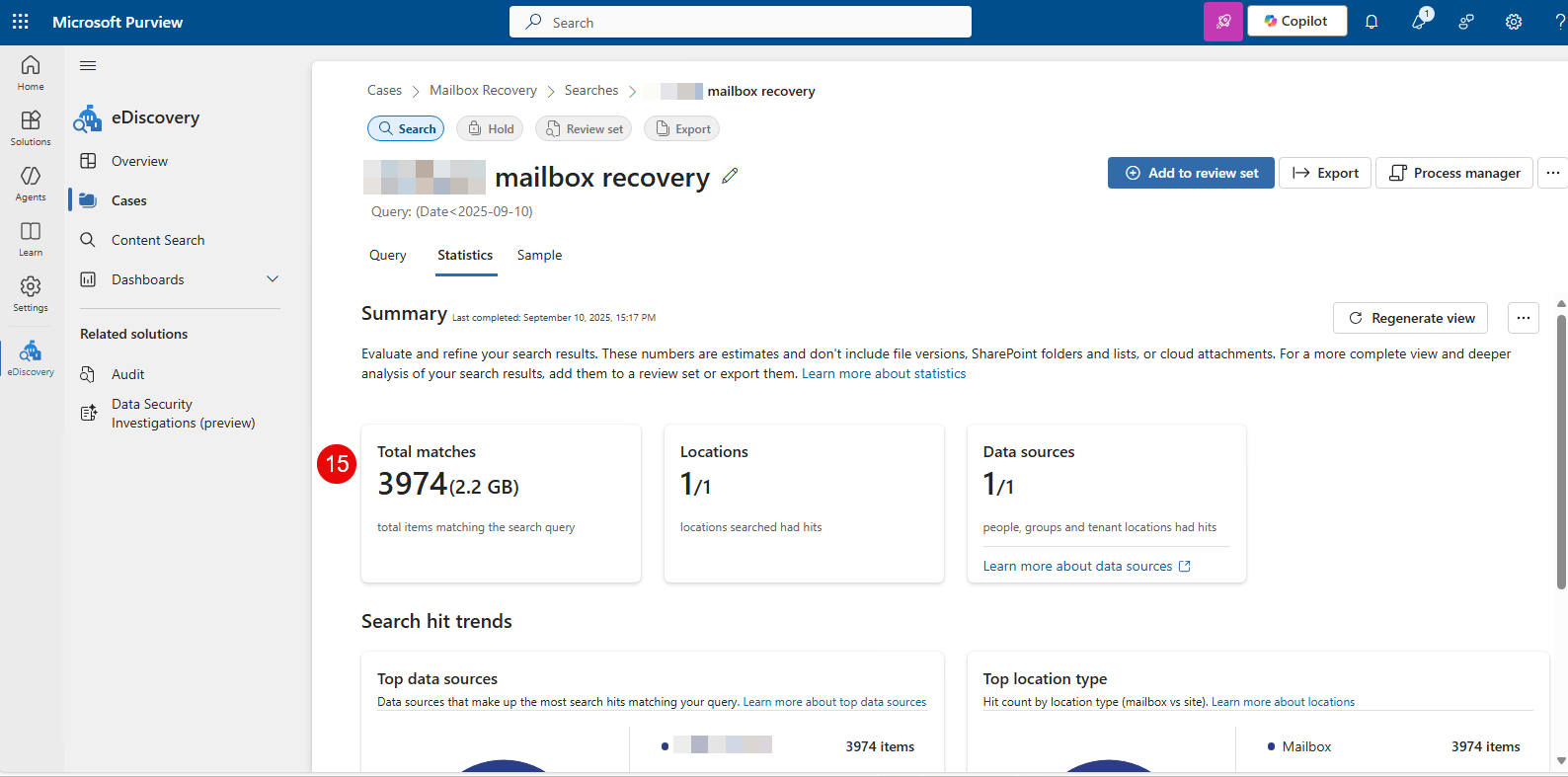Open more options next to Process manager
1568x777 pixels.
click(x=1552, y=173)
